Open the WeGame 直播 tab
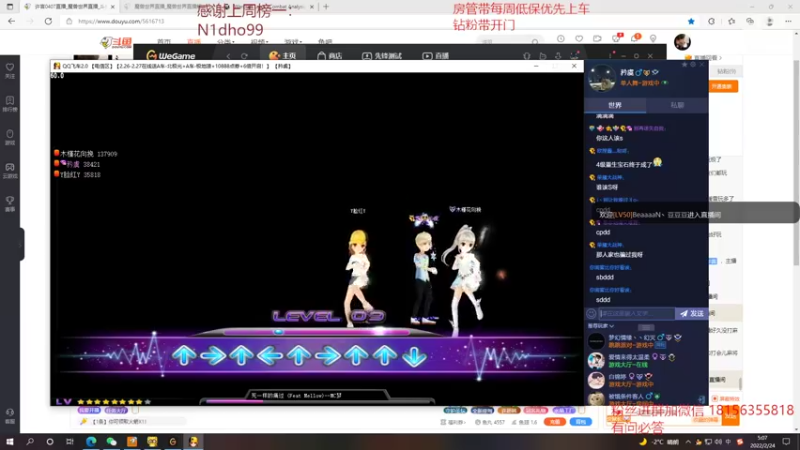The height and width of the screenshot is (450, 800). [435, 56]
